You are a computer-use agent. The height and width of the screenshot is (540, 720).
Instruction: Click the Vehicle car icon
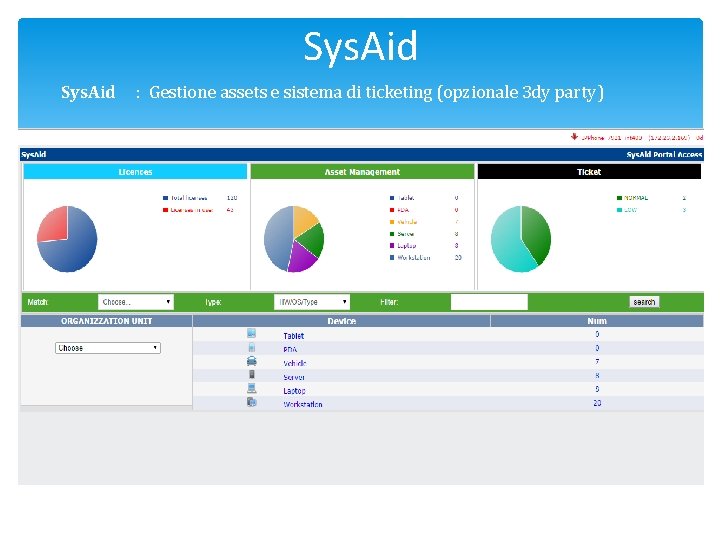252,361
